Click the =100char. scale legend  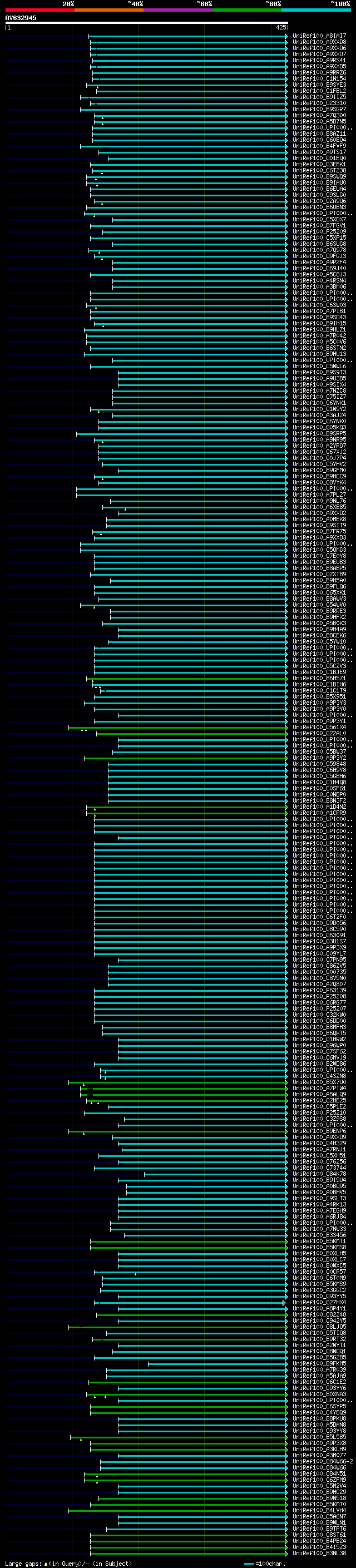click(x=264, y=1563)
